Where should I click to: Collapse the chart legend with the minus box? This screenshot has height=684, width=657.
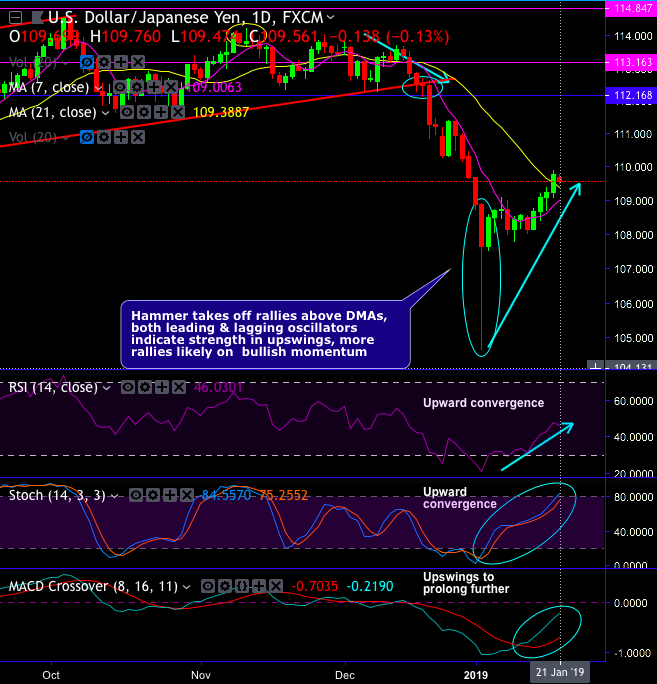pos(16,18)
